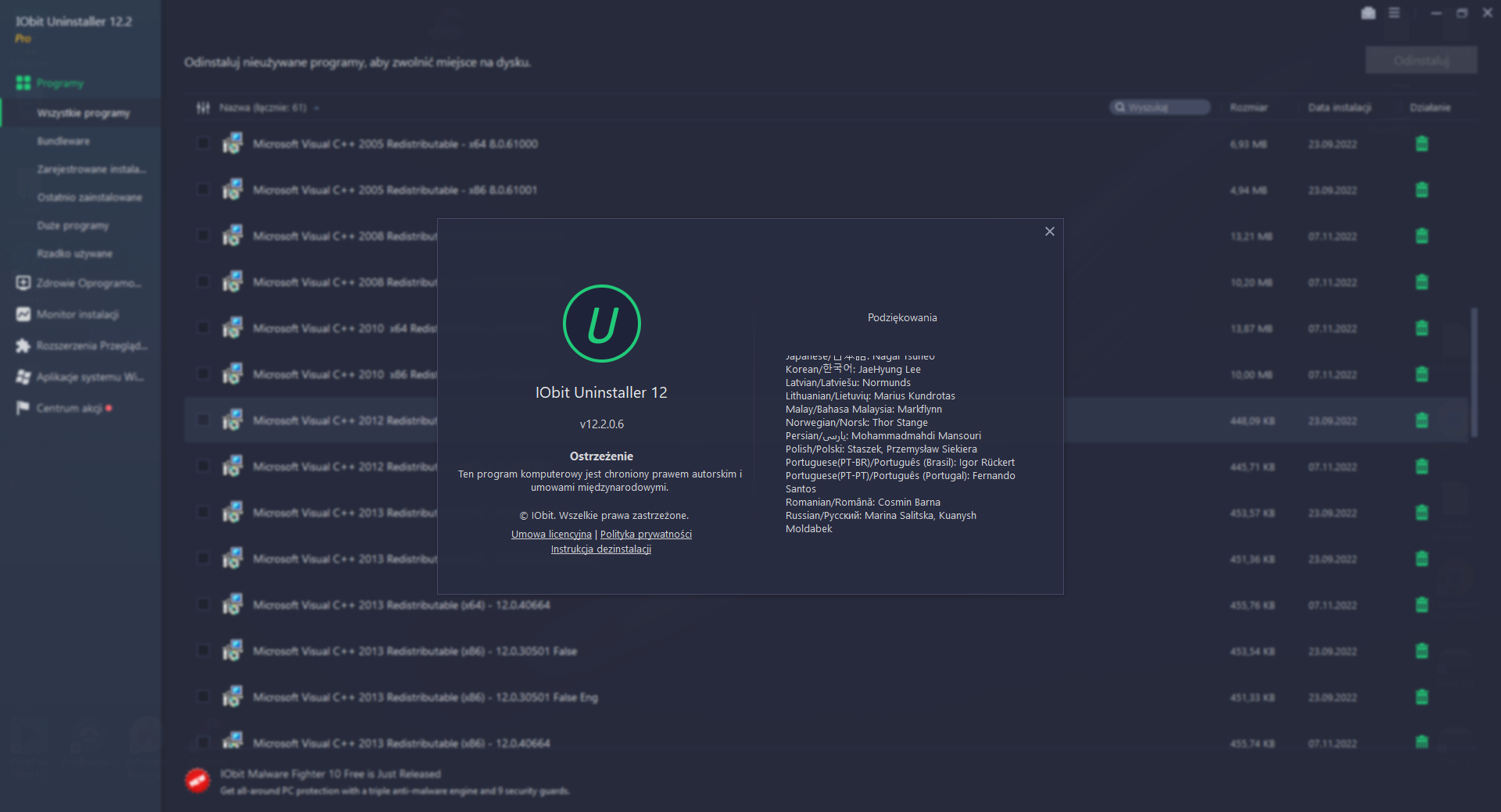Open the Umowa licencyjna link
Viewport: 1501px width, 812px height.
coord(551,535)
